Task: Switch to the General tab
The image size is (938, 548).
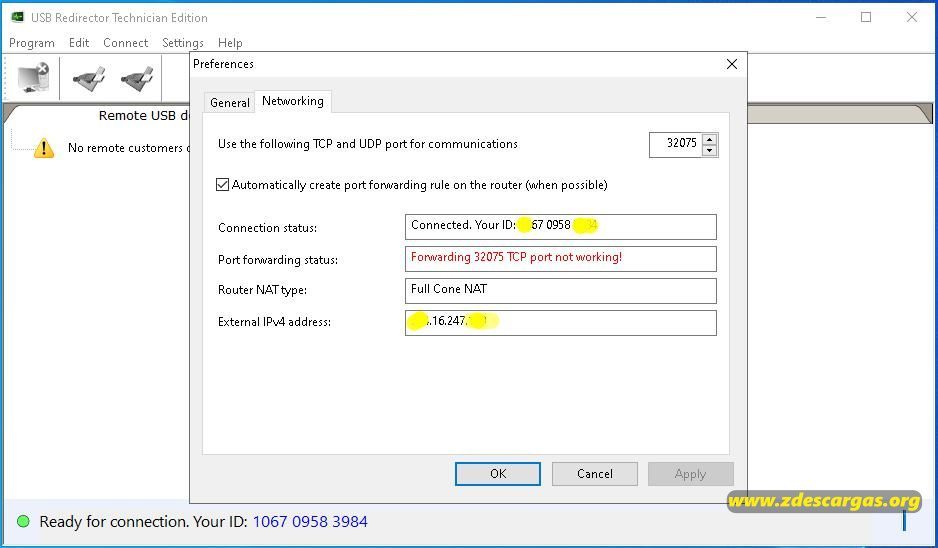Action: [230, 103]
